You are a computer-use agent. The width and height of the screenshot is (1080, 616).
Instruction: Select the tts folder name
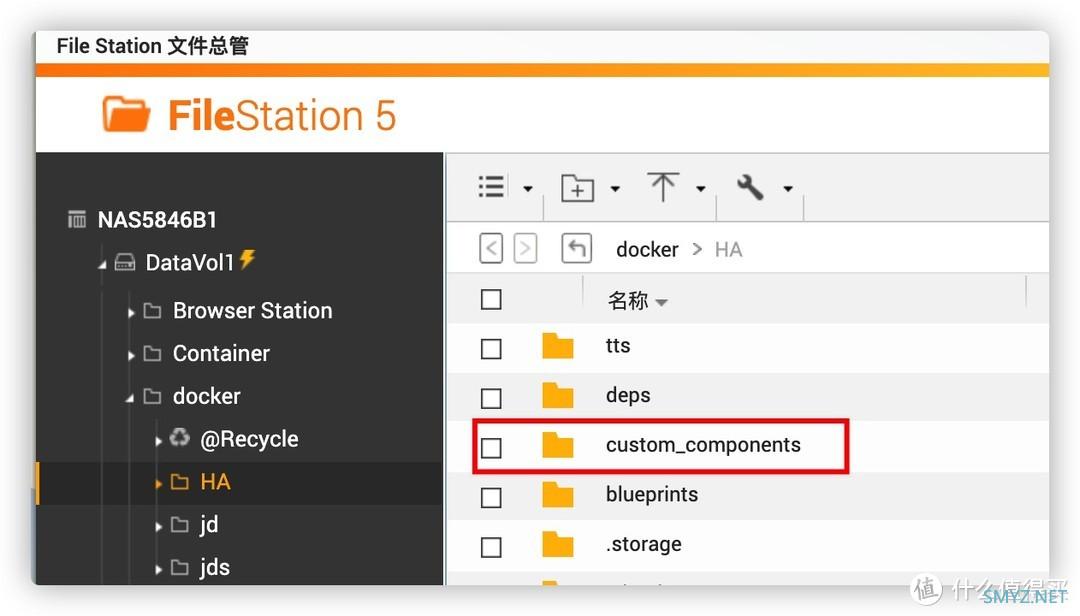coord(618,345)
